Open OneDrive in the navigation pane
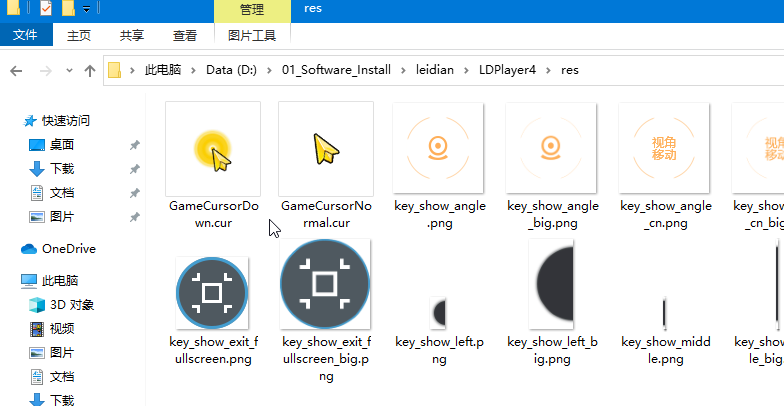 click(x=68, y=249)
